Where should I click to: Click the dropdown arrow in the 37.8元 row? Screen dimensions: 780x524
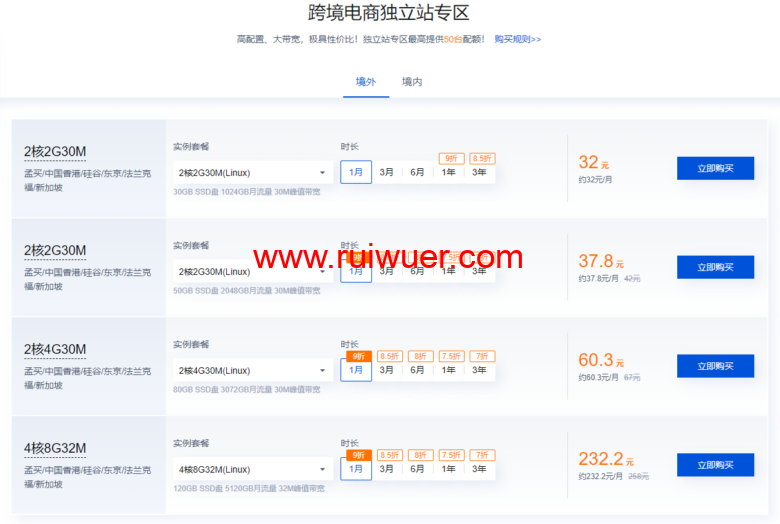(x=323, y=272)
